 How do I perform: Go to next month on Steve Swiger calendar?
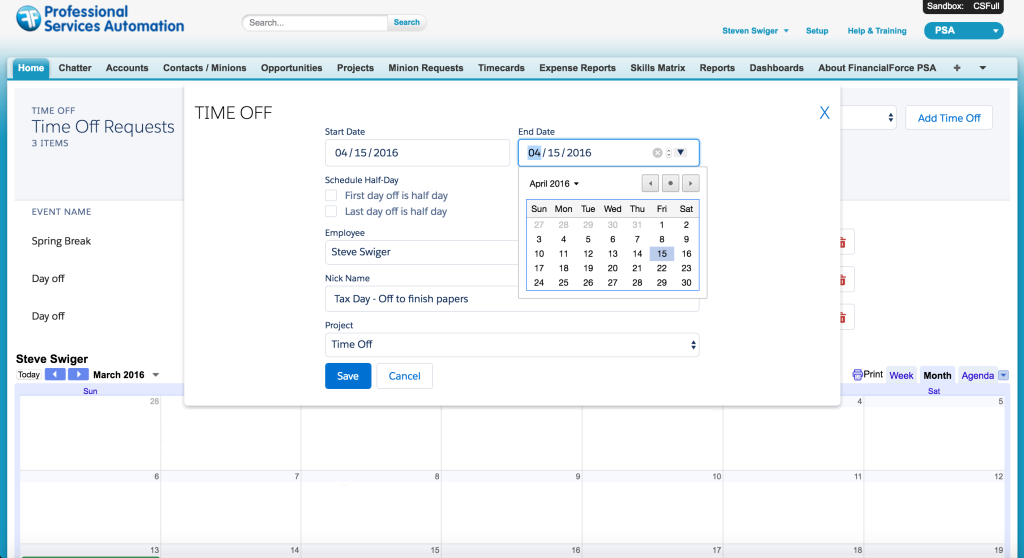pyautogui.click(x=78, y=374)
